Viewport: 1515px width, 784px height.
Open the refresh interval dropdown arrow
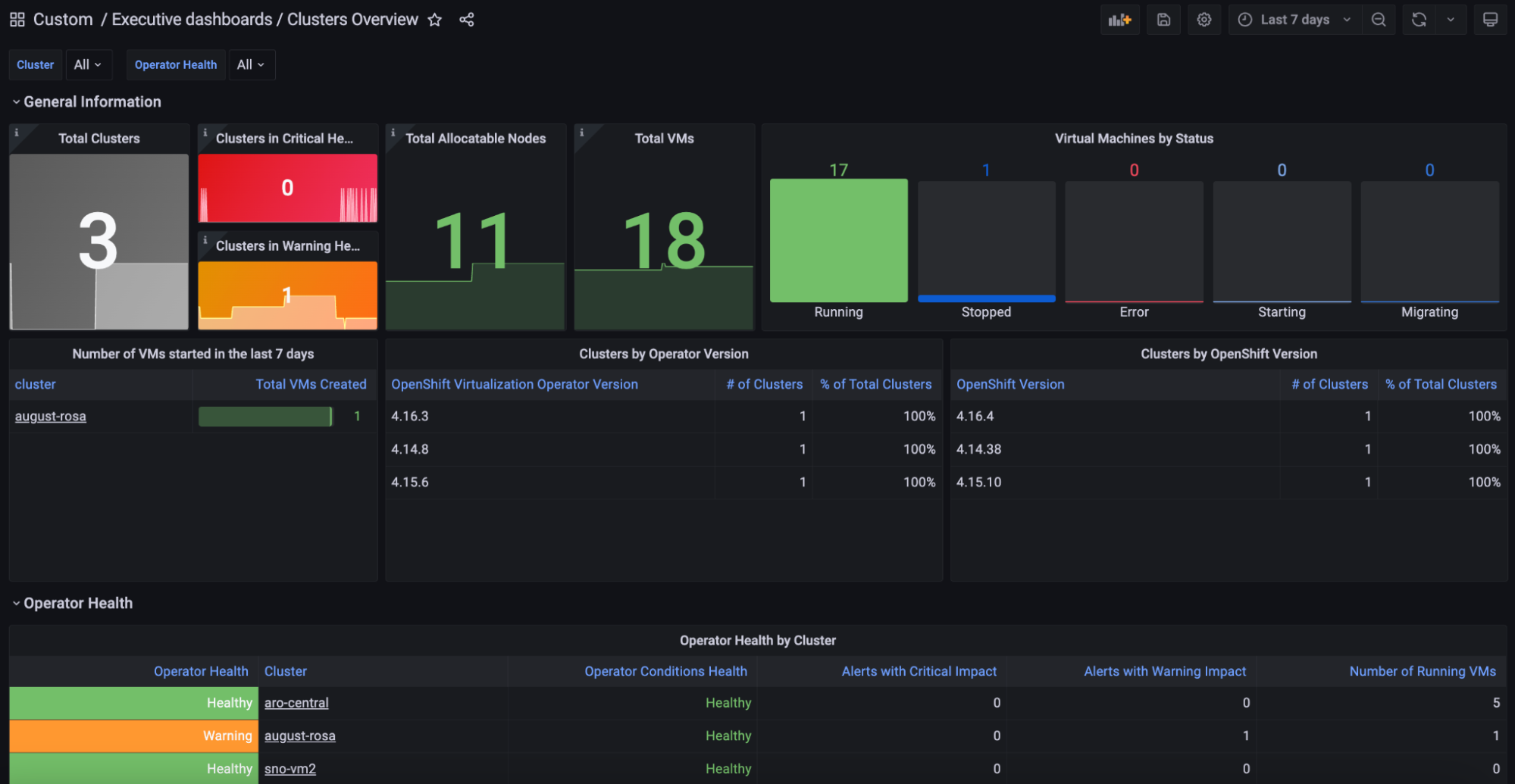1450,20
